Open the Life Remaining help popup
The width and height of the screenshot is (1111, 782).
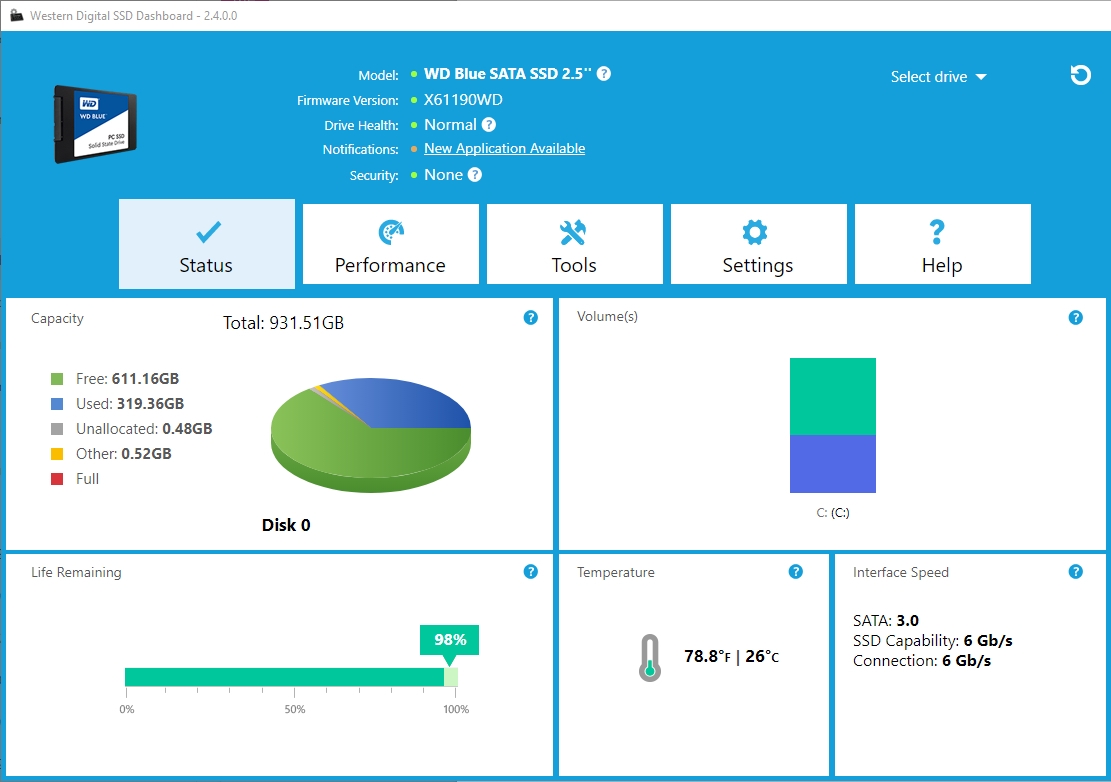point(530,571)
